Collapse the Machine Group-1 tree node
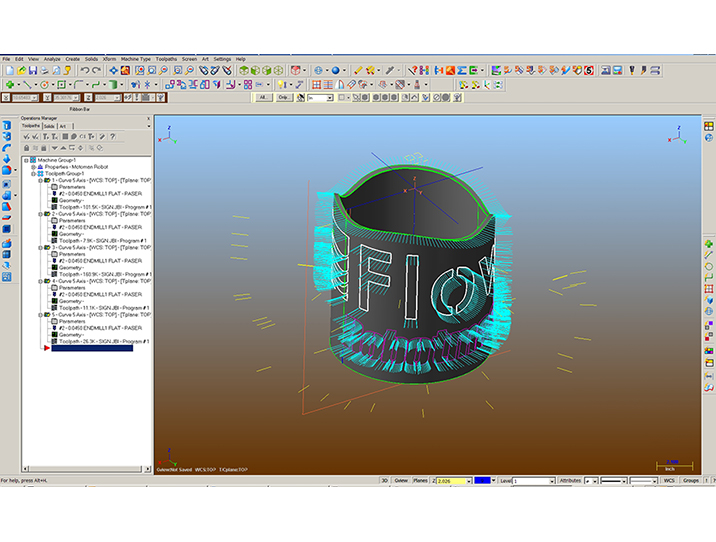 click(26, 160)
